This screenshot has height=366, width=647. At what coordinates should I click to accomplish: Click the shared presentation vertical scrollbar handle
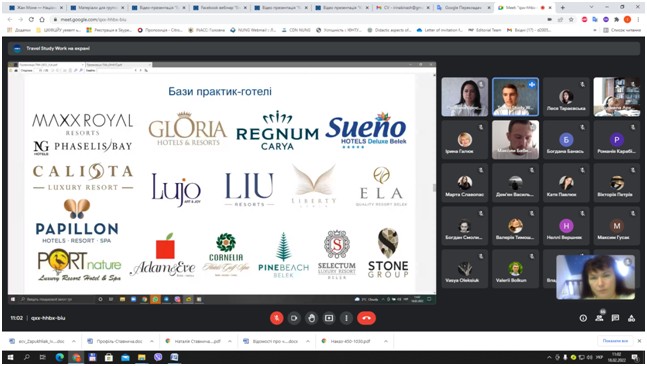[x=434, y=187]
